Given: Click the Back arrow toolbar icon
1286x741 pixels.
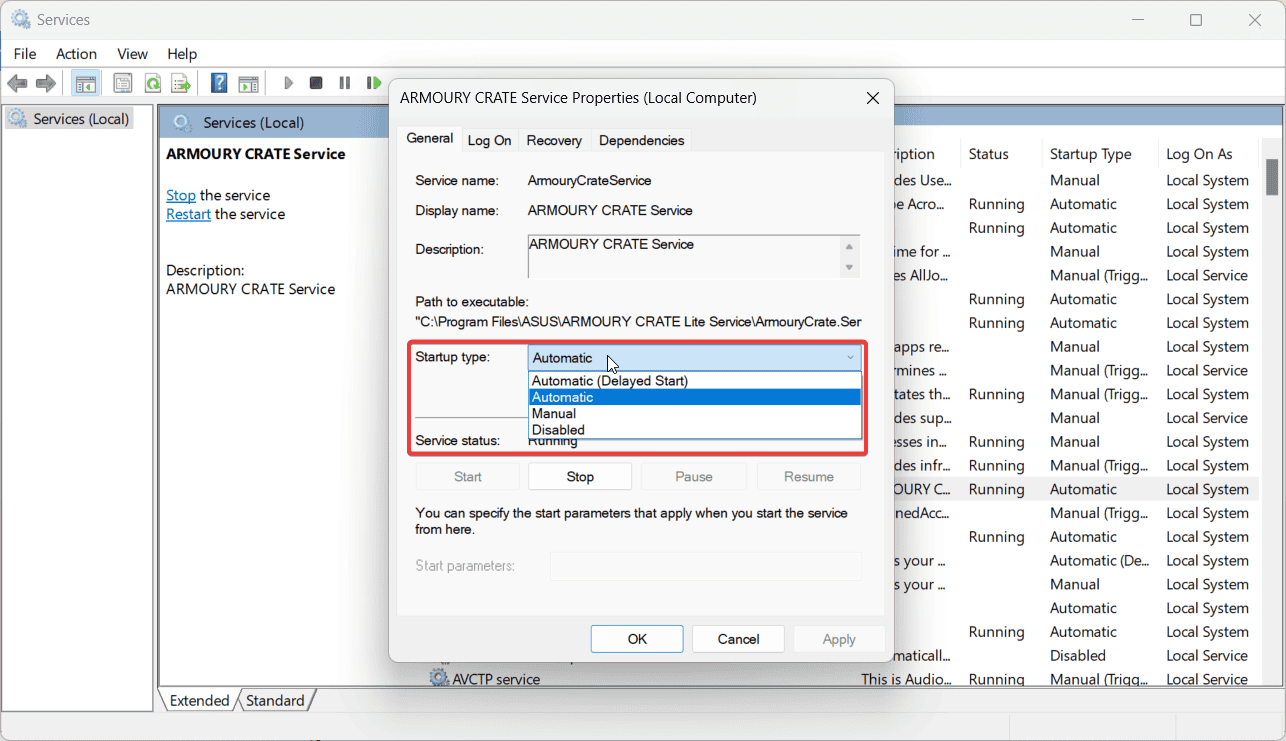Looking at the screenshot, I should tap(17, 83).
